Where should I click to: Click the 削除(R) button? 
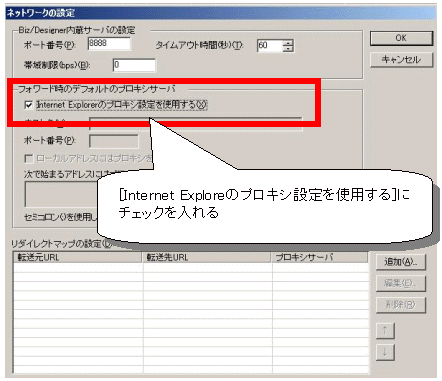tap(401, 305)
